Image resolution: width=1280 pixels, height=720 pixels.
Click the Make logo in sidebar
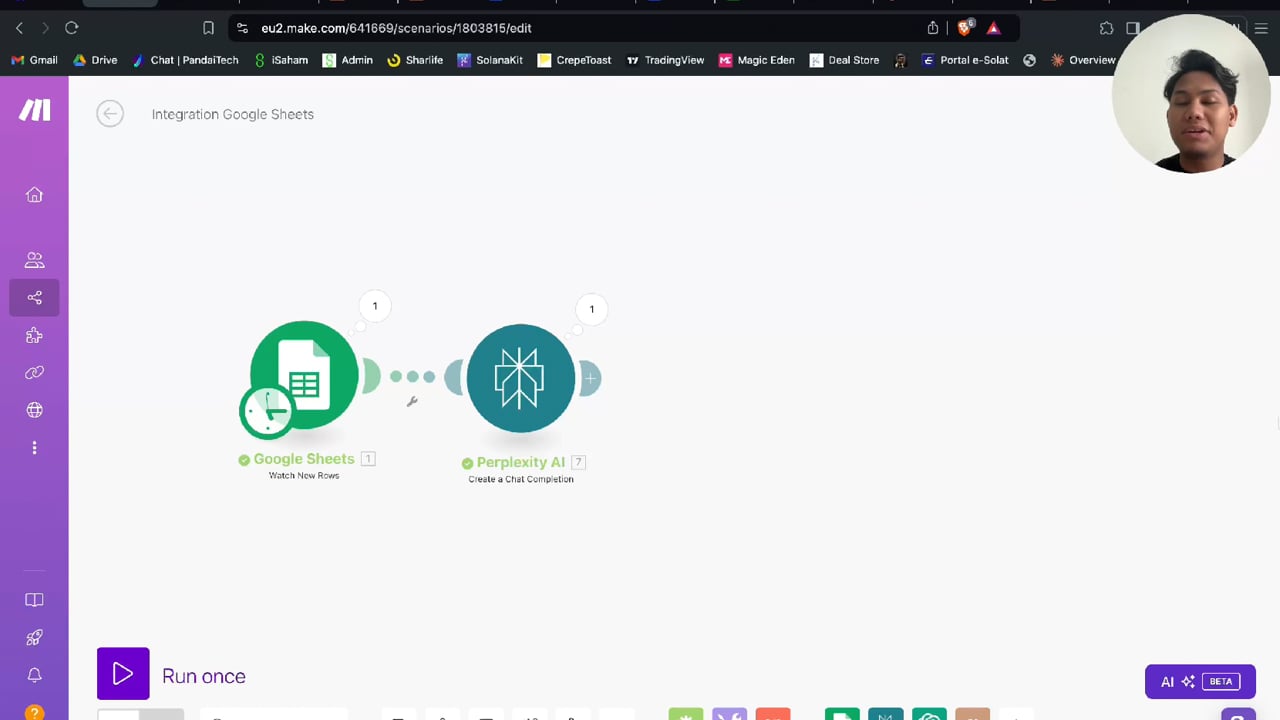point(34,110)
